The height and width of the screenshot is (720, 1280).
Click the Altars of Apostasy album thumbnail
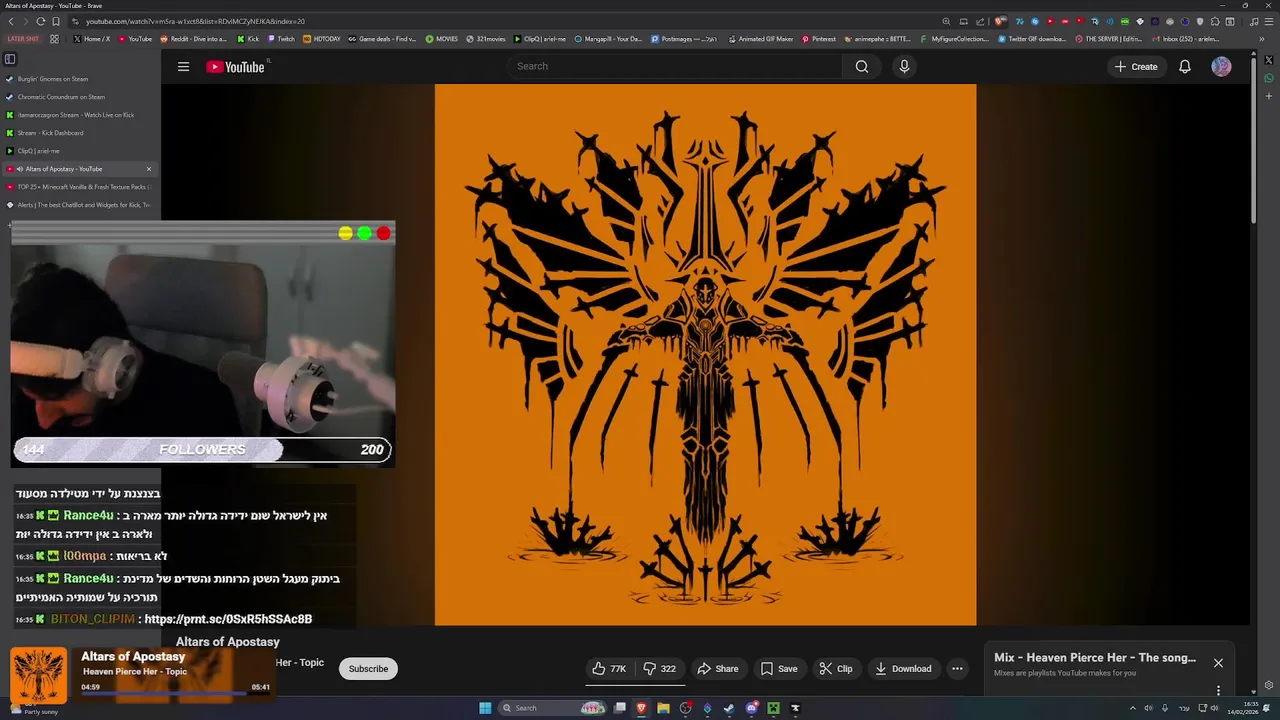pyautogui.click(x=39, y=676)
